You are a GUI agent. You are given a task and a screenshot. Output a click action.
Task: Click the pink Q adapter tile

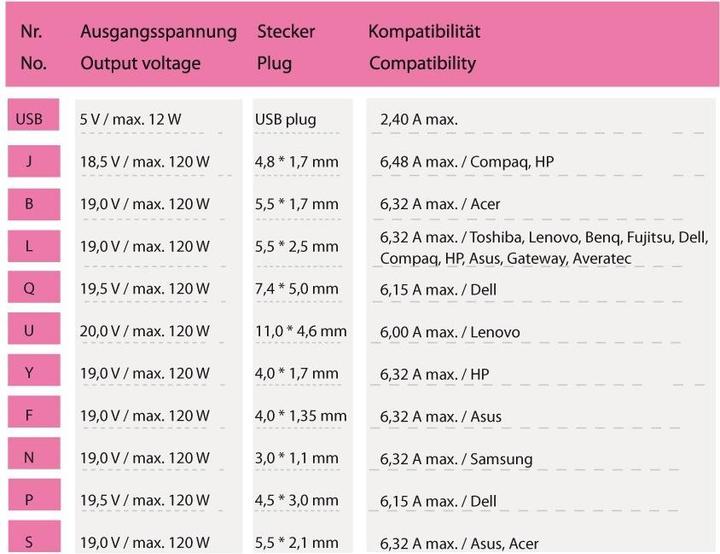pos(29,289)
